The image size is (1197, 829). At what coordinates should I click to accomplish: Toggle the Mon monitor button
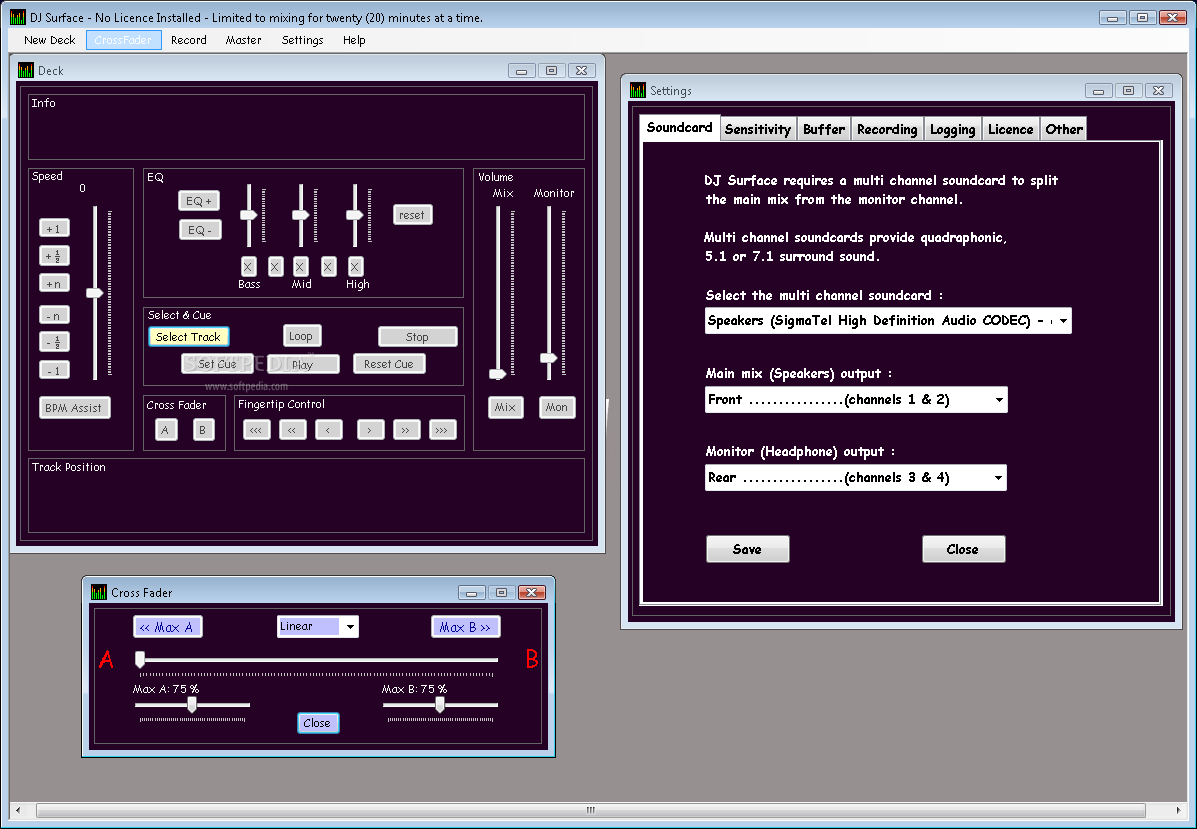pyautogui.click(x=557, y=407)
